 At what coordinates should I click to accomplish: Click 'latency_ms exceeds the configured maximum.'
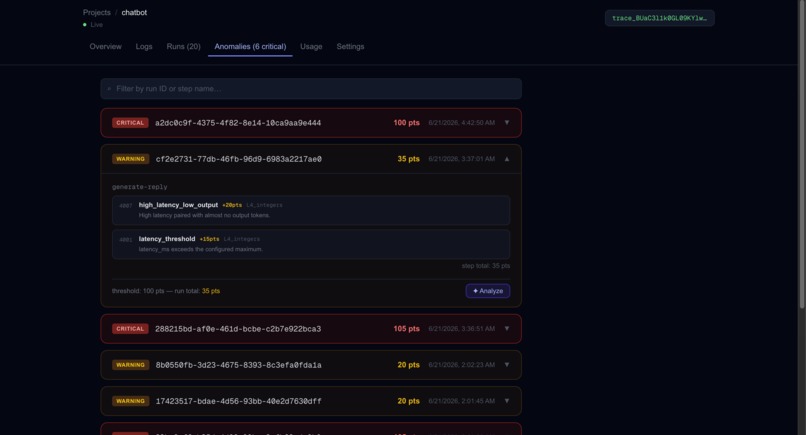click(200, 249)
